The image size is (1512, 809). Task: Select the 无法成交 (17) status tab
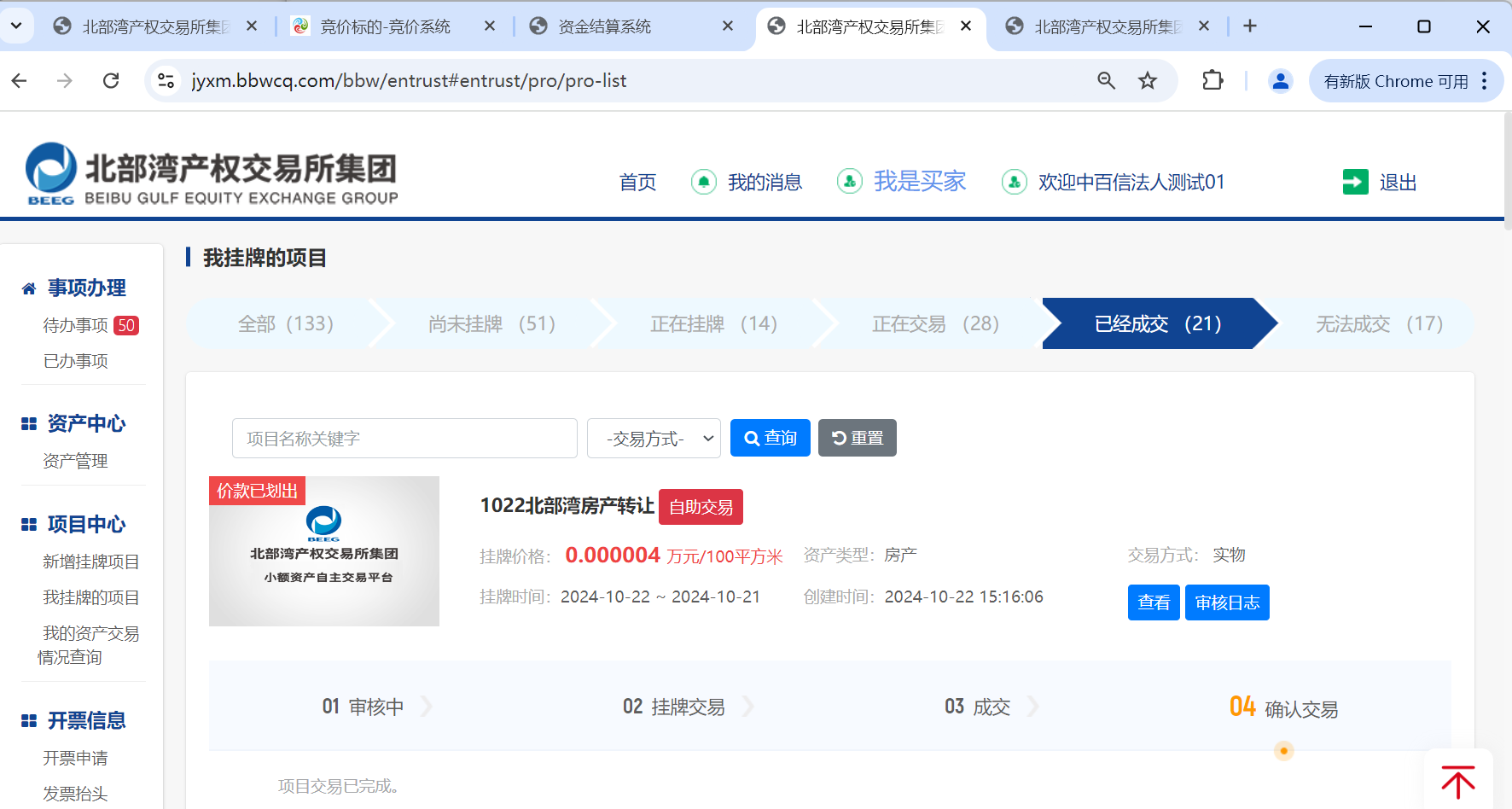tap(1379, 323)
